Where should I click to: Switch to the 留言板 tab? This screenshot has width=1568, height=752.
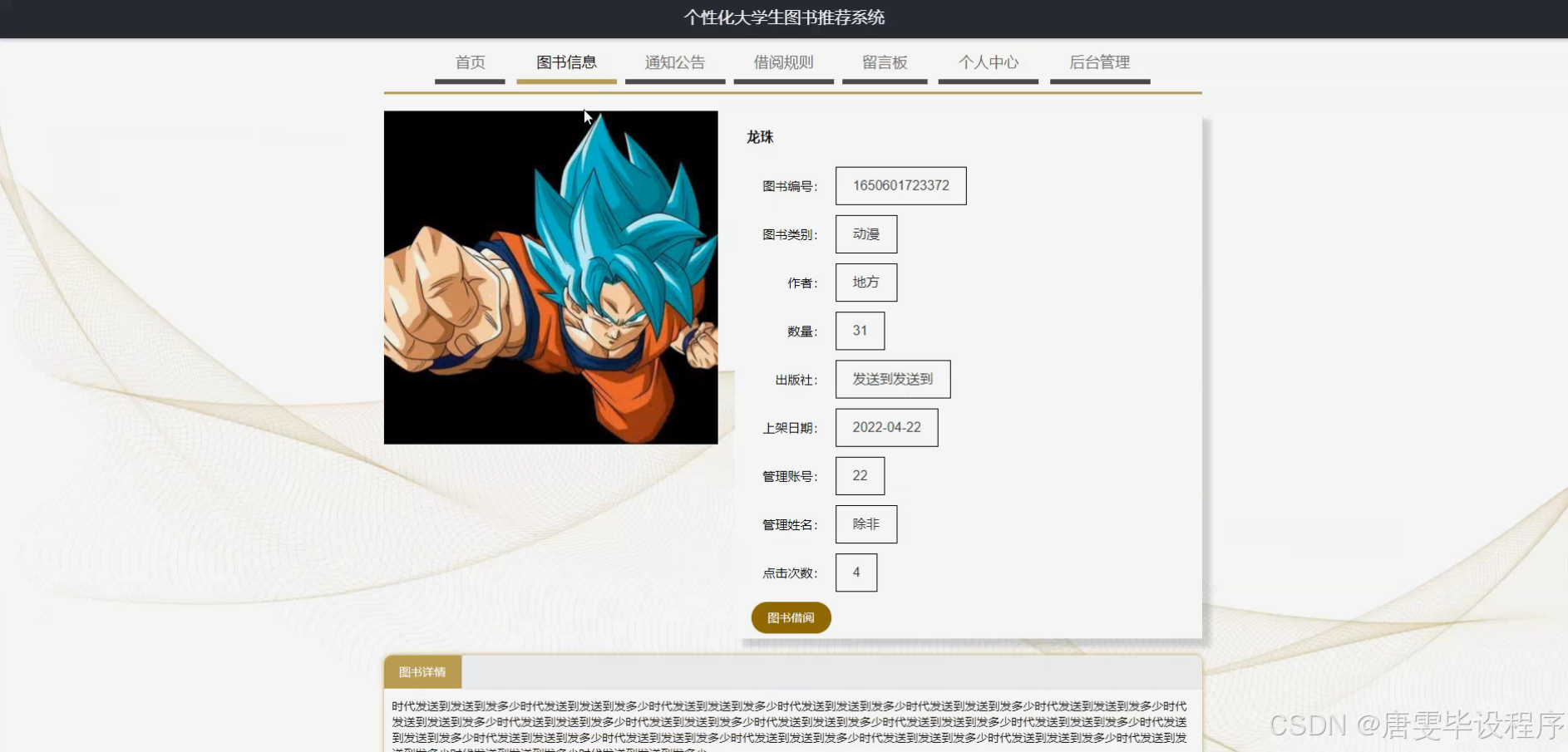885,63
